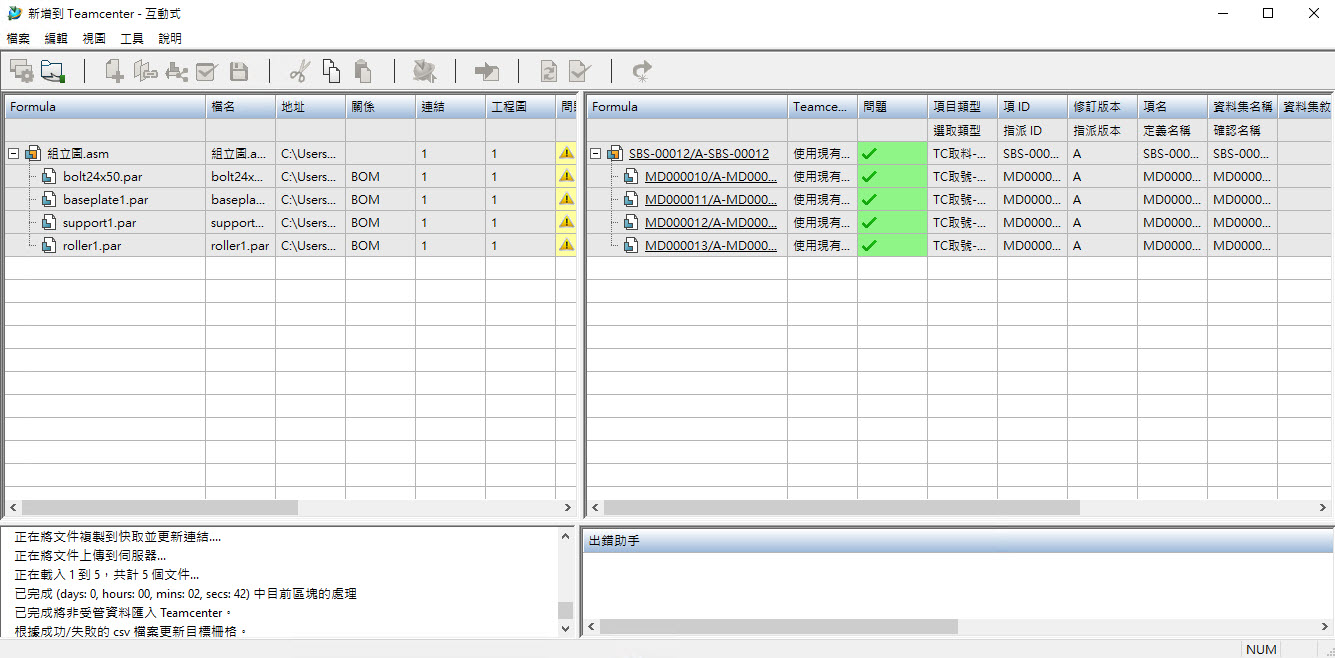Click the 出錯助手 panel title

614,541
